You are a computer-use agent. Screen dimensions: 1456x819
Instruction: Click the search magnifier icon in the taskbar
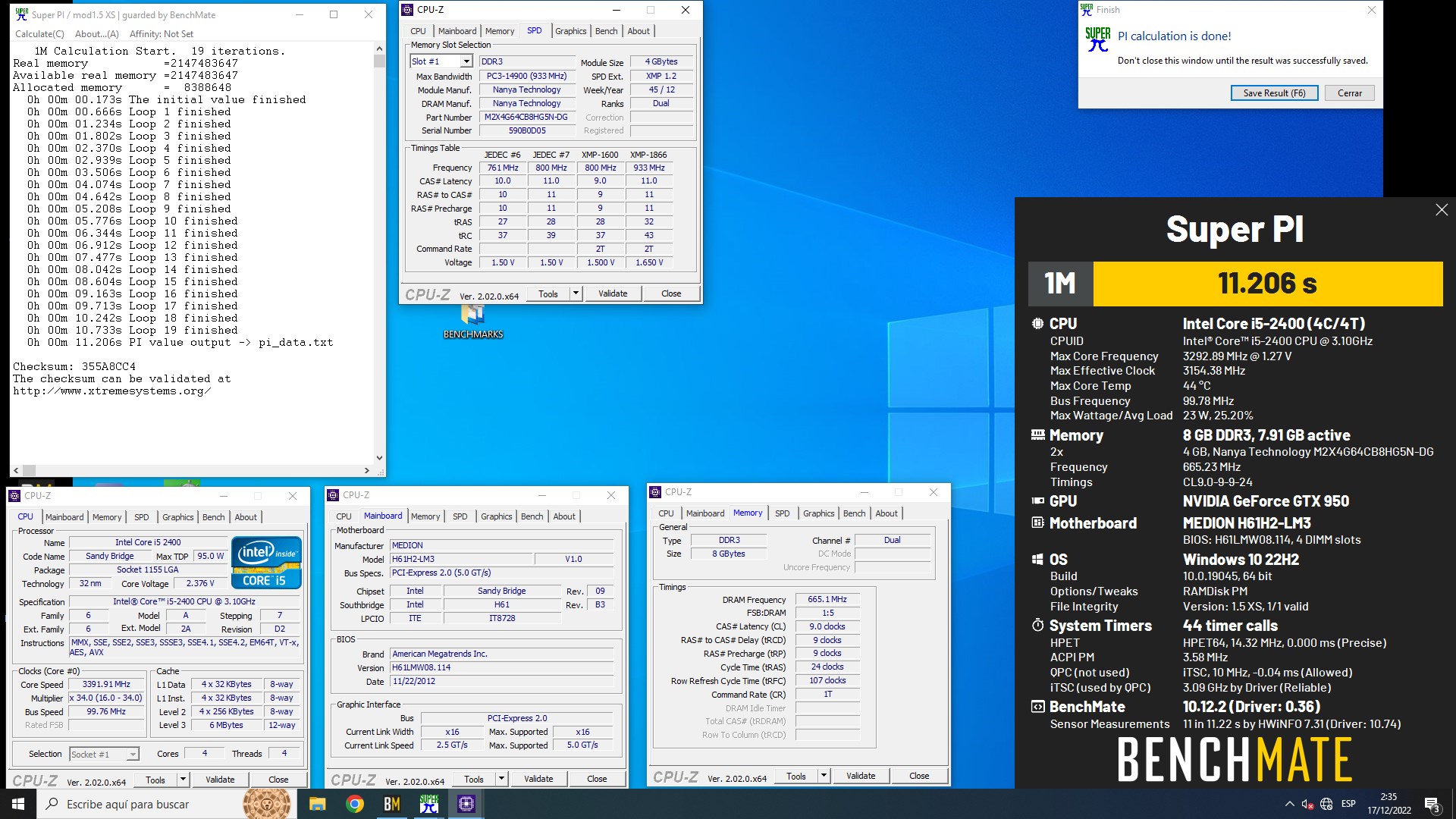[52, 804]
